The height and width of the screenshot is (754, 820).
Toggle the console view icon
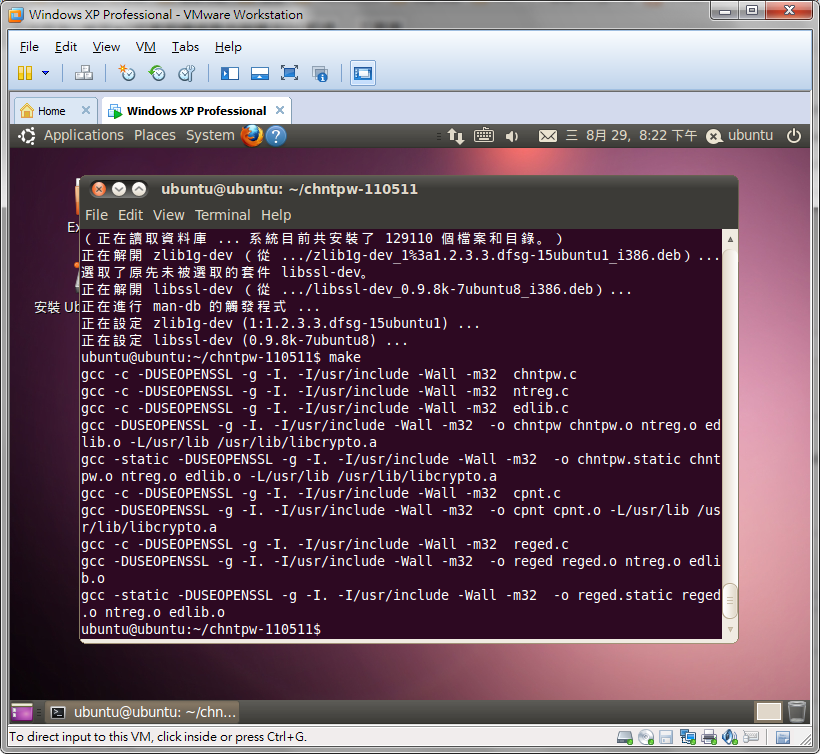[362, 73]
